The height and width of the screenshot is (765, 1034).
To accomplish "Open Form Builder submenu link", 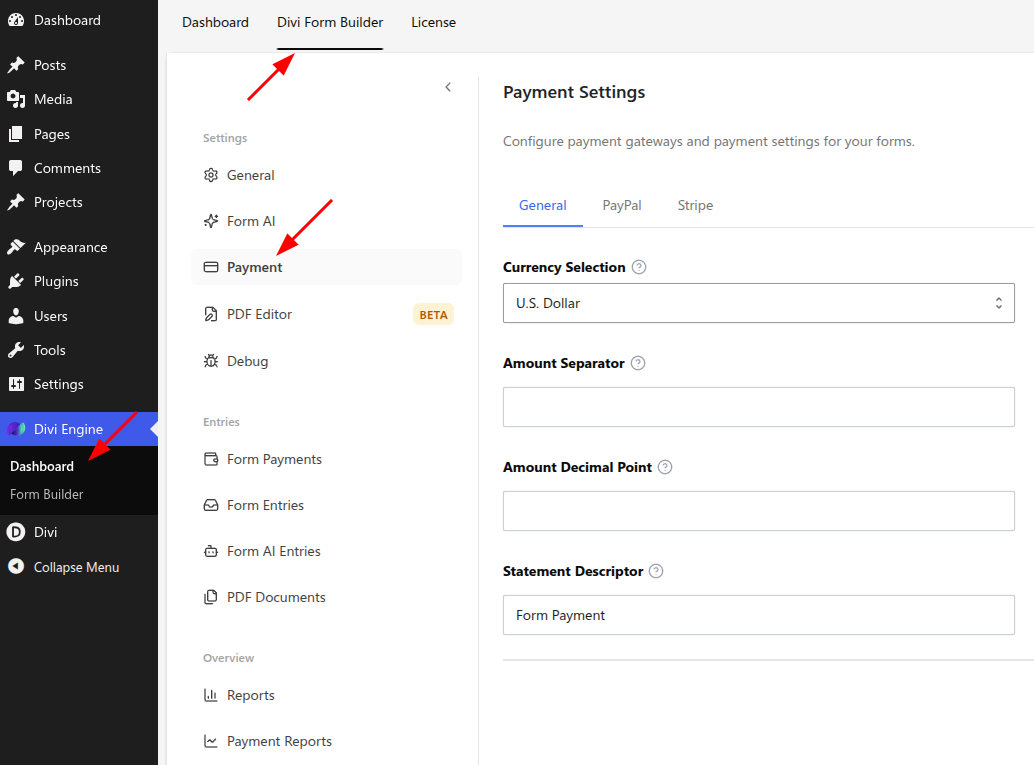I will tap(47, 494).
